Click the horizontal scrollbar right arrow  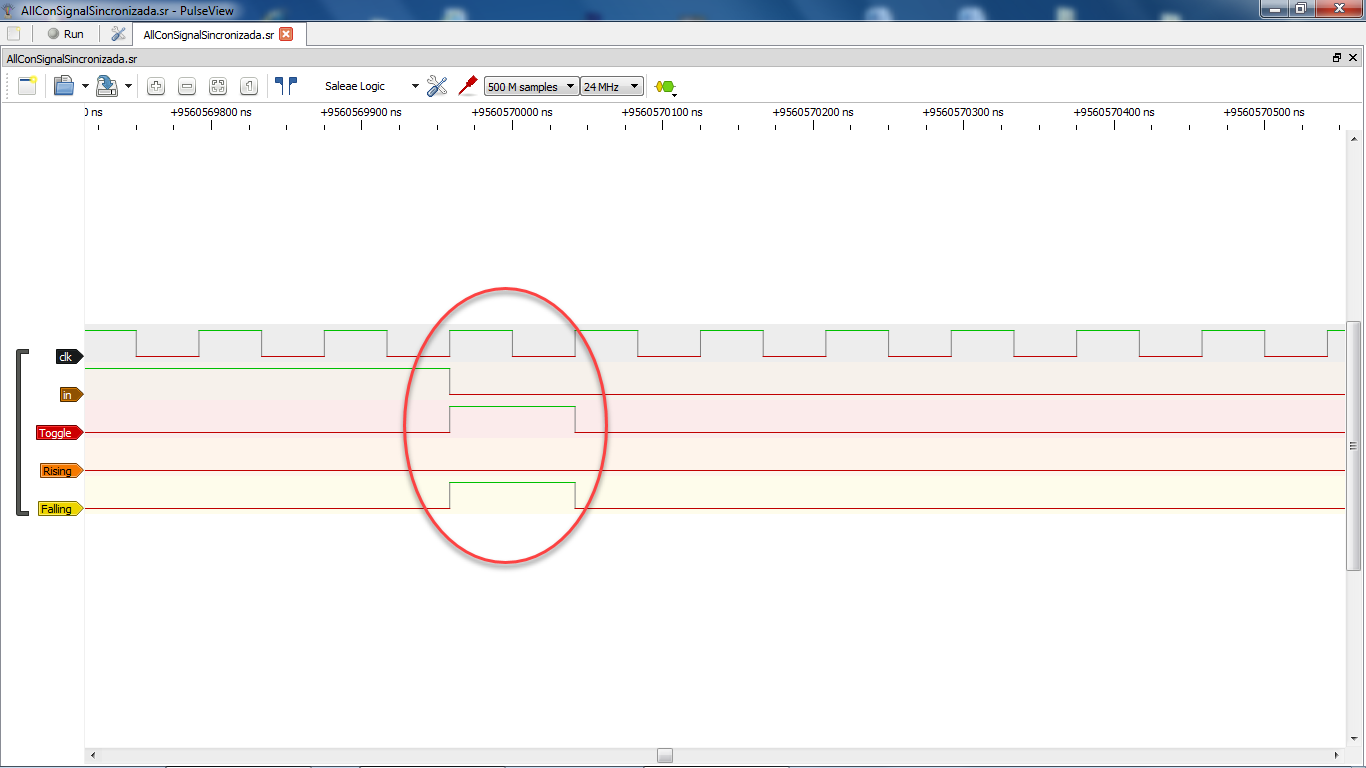pos(1338,755)
